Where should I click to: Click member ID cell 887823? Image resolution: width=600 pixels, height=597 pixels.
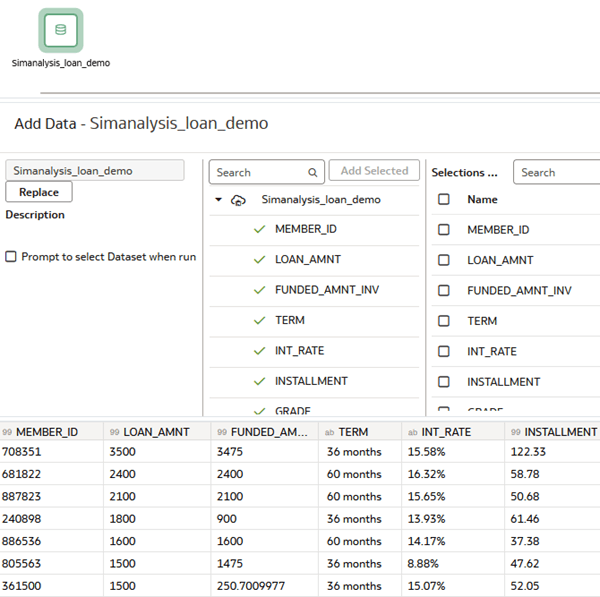(x=51, y=496)
